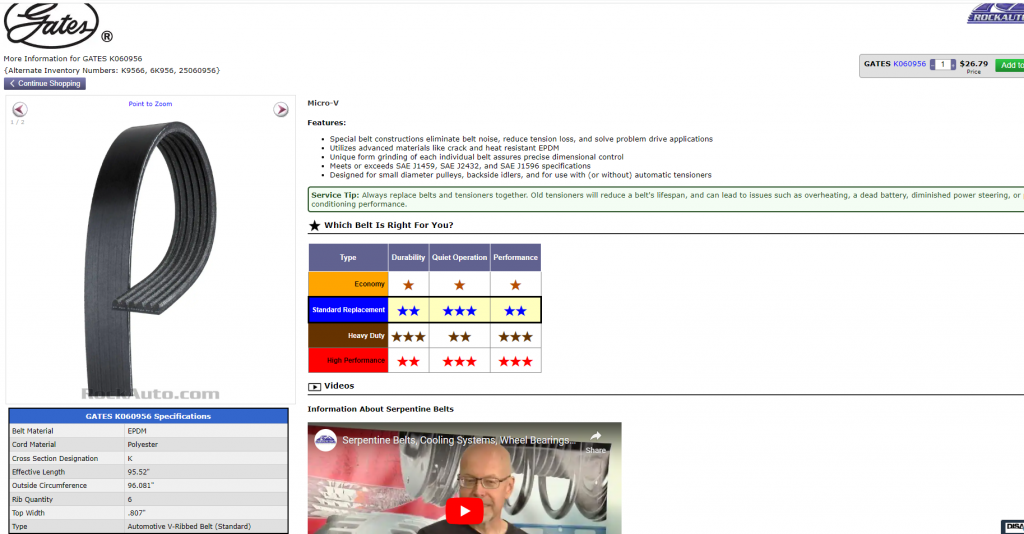Viewport: 1024px width, 534px height.
Task: Select the Heavy Duty type cell
Action: click(x=348, y=336)
